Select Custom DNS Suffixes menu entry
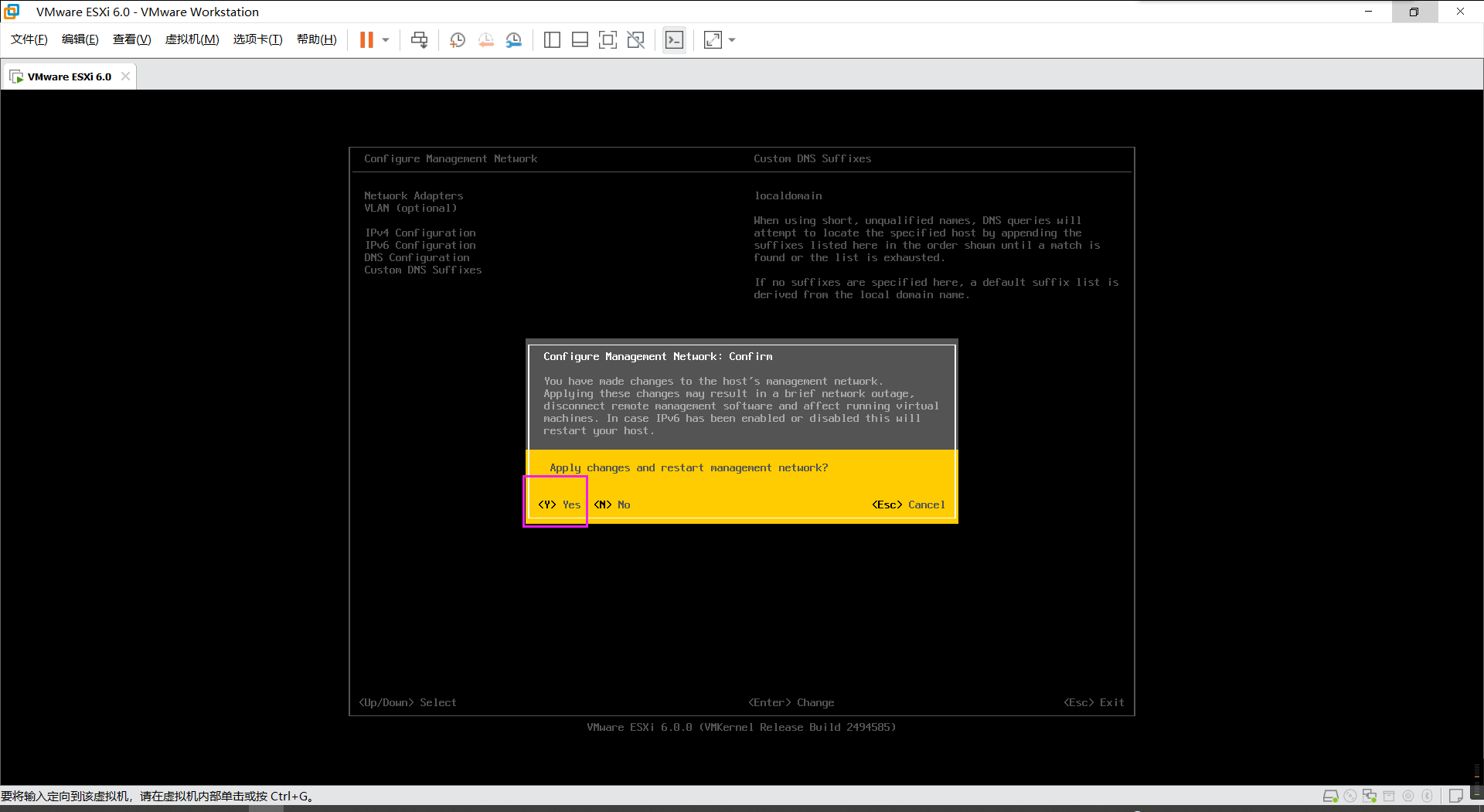The height and width of the screenshot is (812, 1484). coord(423,270)
